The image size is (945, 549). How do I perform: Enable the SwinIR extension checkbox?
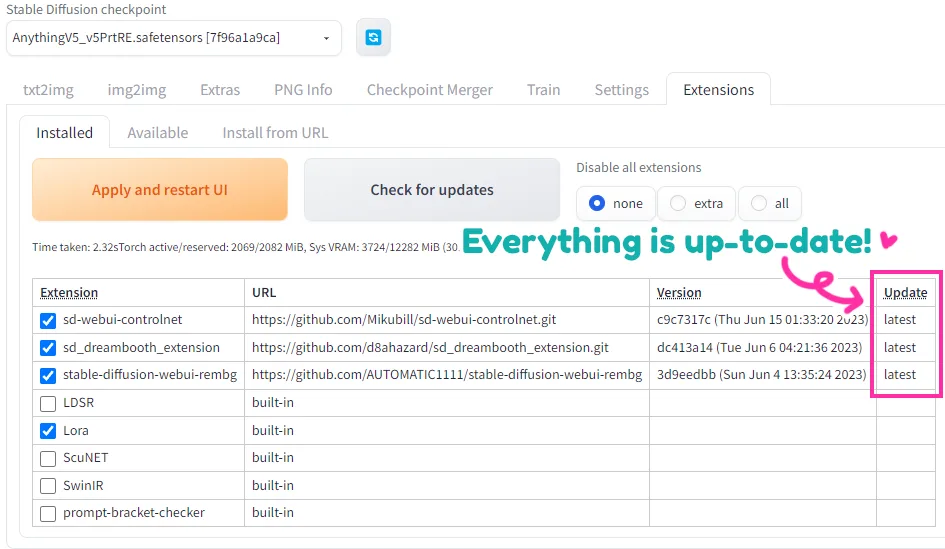tap(48, 486)
